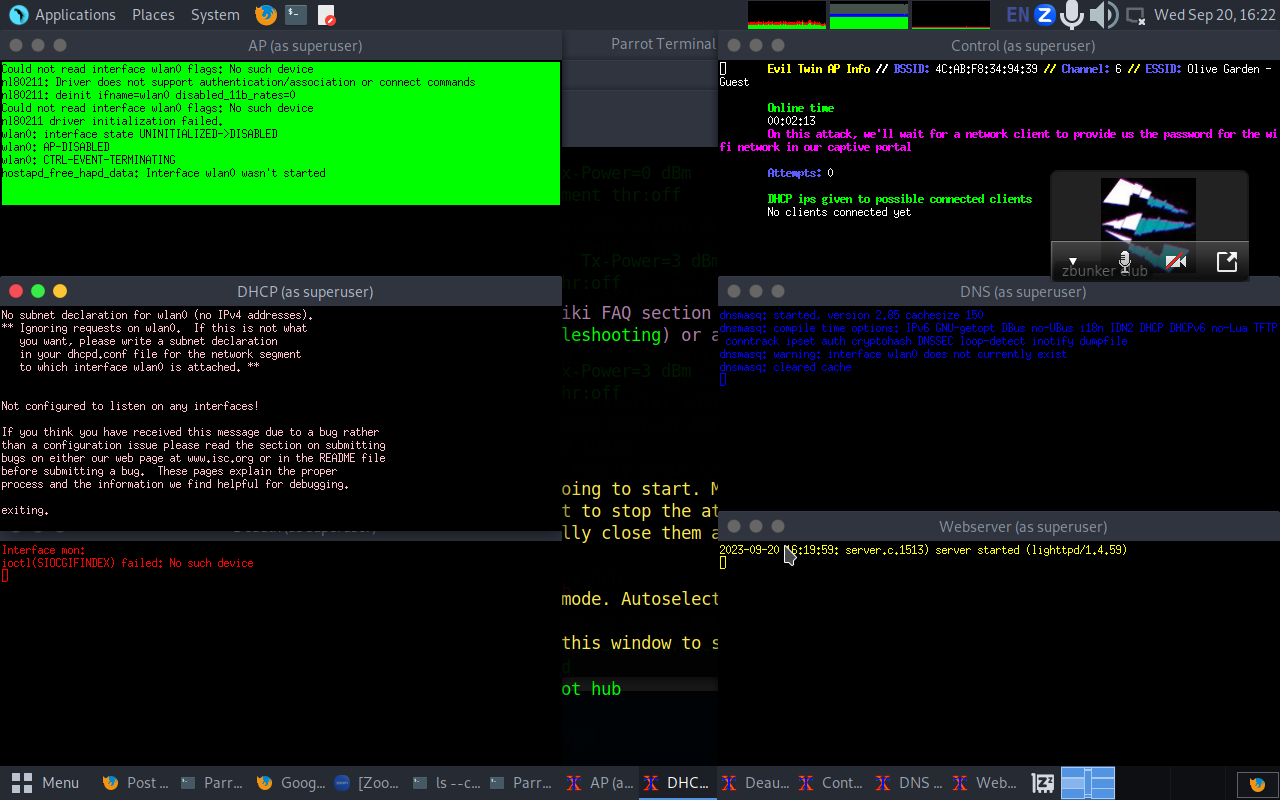Viewport: 1280px width, 800px height.
Task: Switch to the DNS taskbar window
Action: (908, 783)
